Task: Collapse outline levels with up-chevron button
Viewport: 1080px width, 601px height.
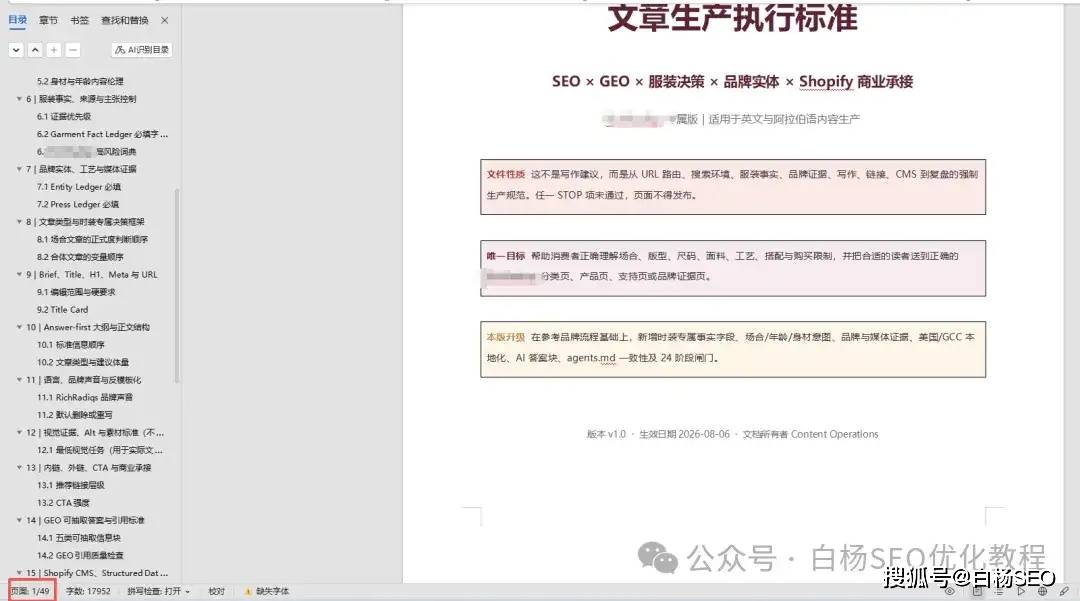Action: click(35, 50)
